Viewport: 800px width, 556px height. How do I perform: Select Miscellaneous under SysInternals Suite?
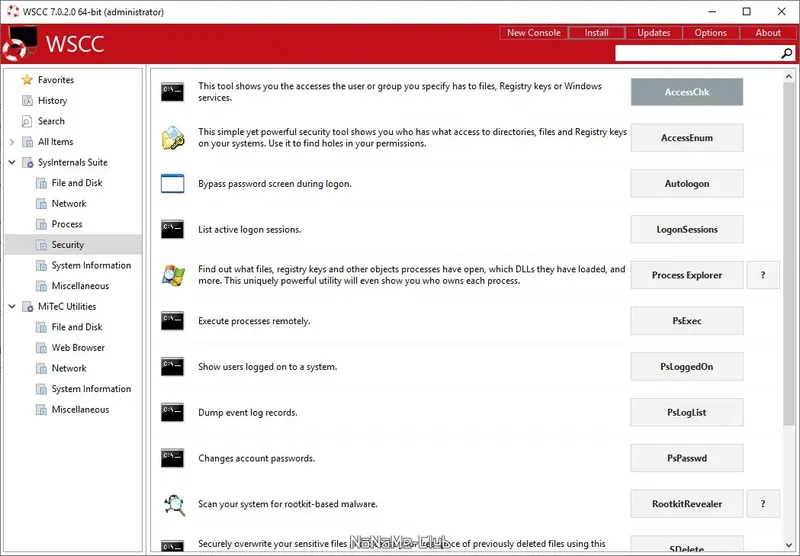coord(81,286)
